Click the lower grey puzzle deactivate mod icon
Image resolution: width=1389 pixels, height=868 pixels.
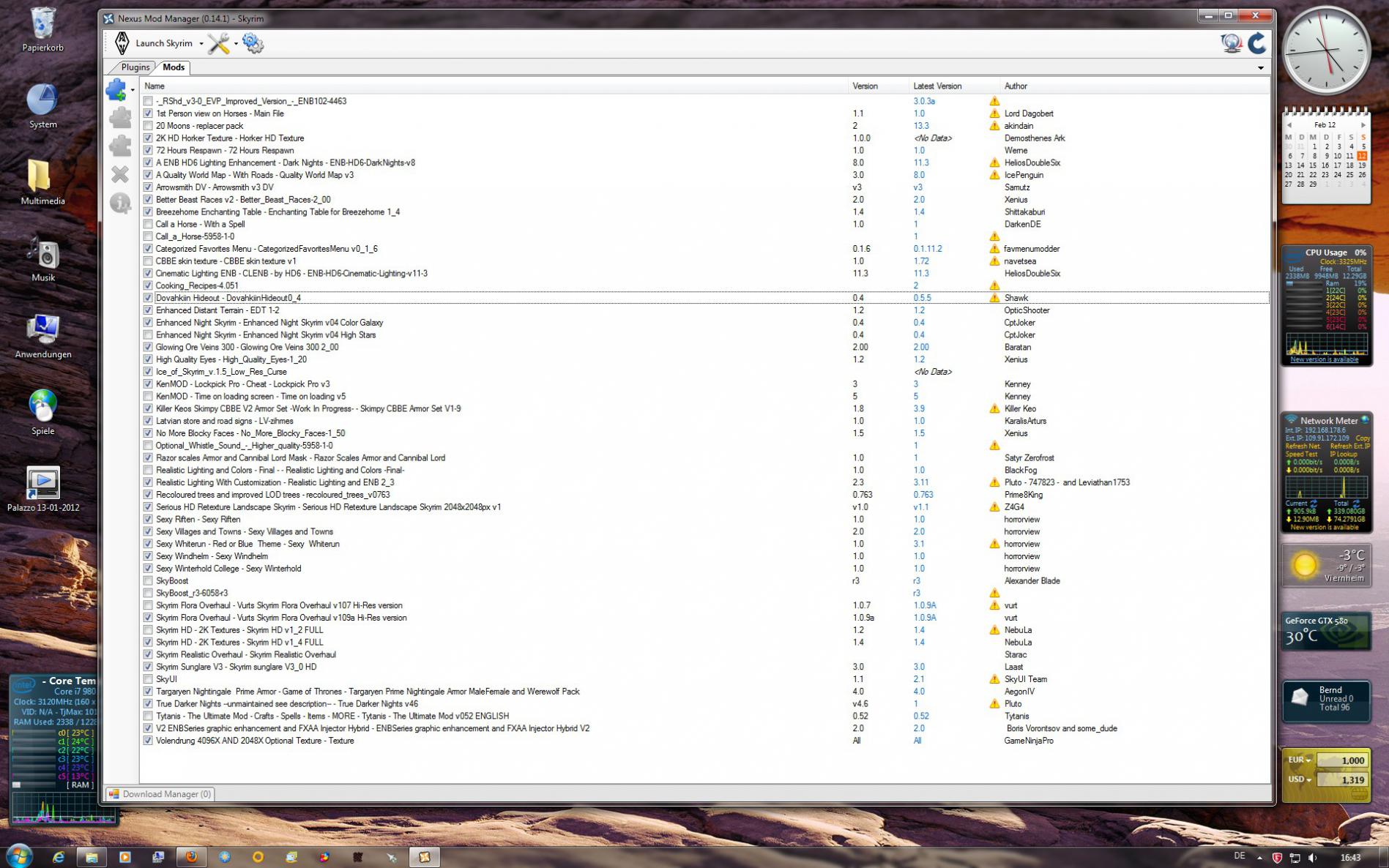pyautogui.click(x=120, y=146)
